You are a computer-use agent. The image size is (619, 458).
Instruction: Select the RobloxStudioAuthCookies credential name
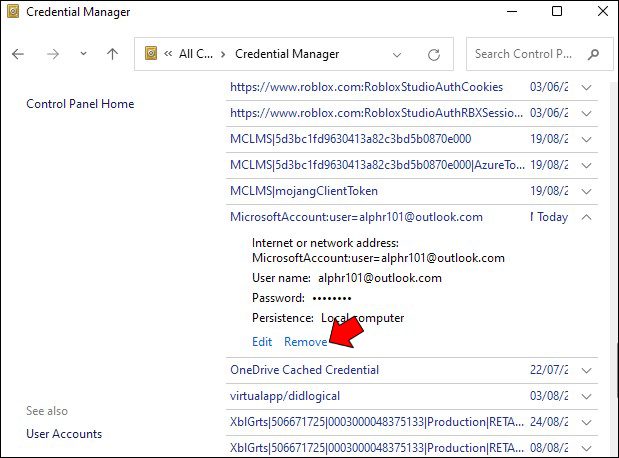366,87
